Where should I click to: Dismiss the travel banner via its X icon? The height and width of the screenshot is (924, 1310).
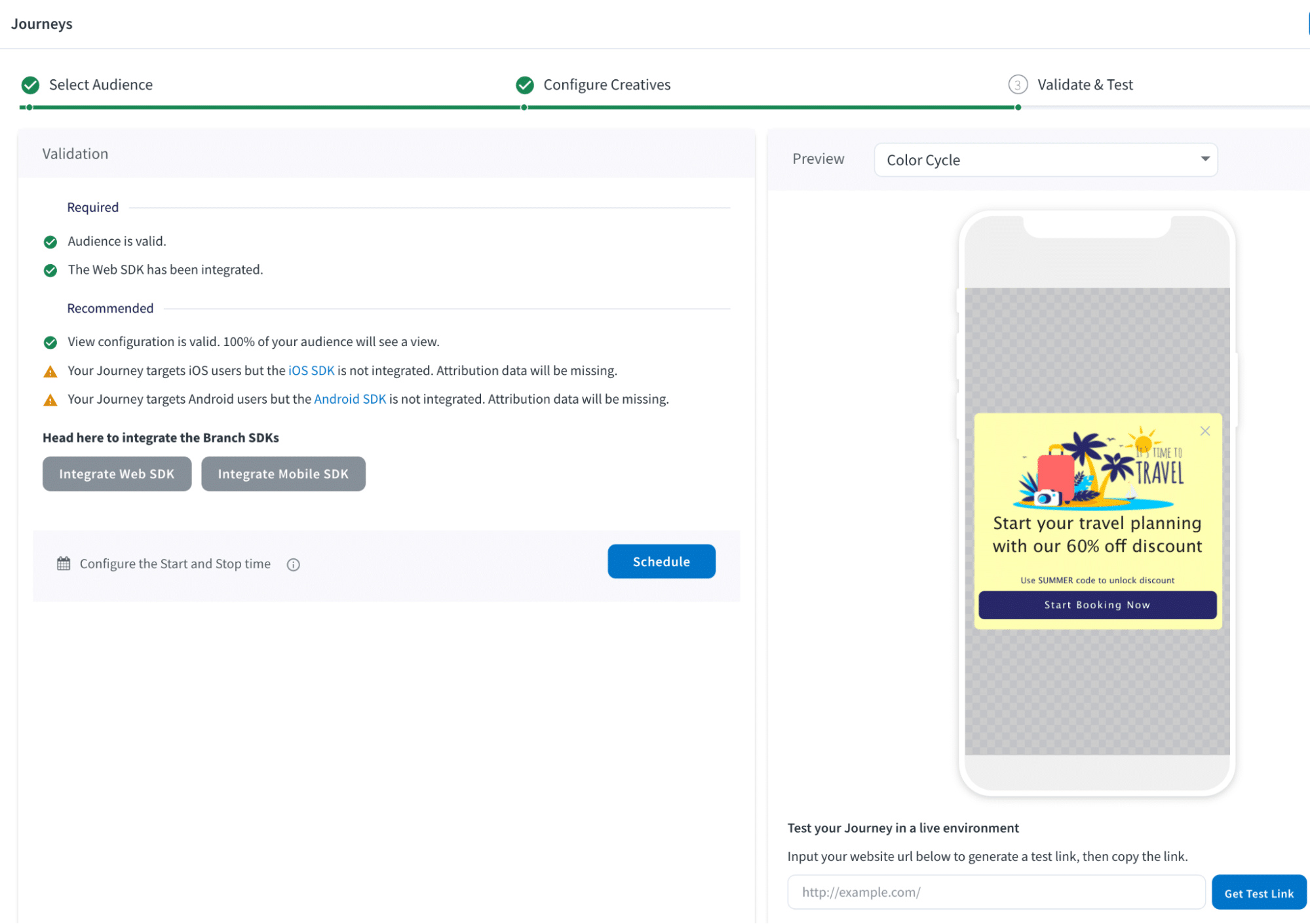pos(1204,431)
